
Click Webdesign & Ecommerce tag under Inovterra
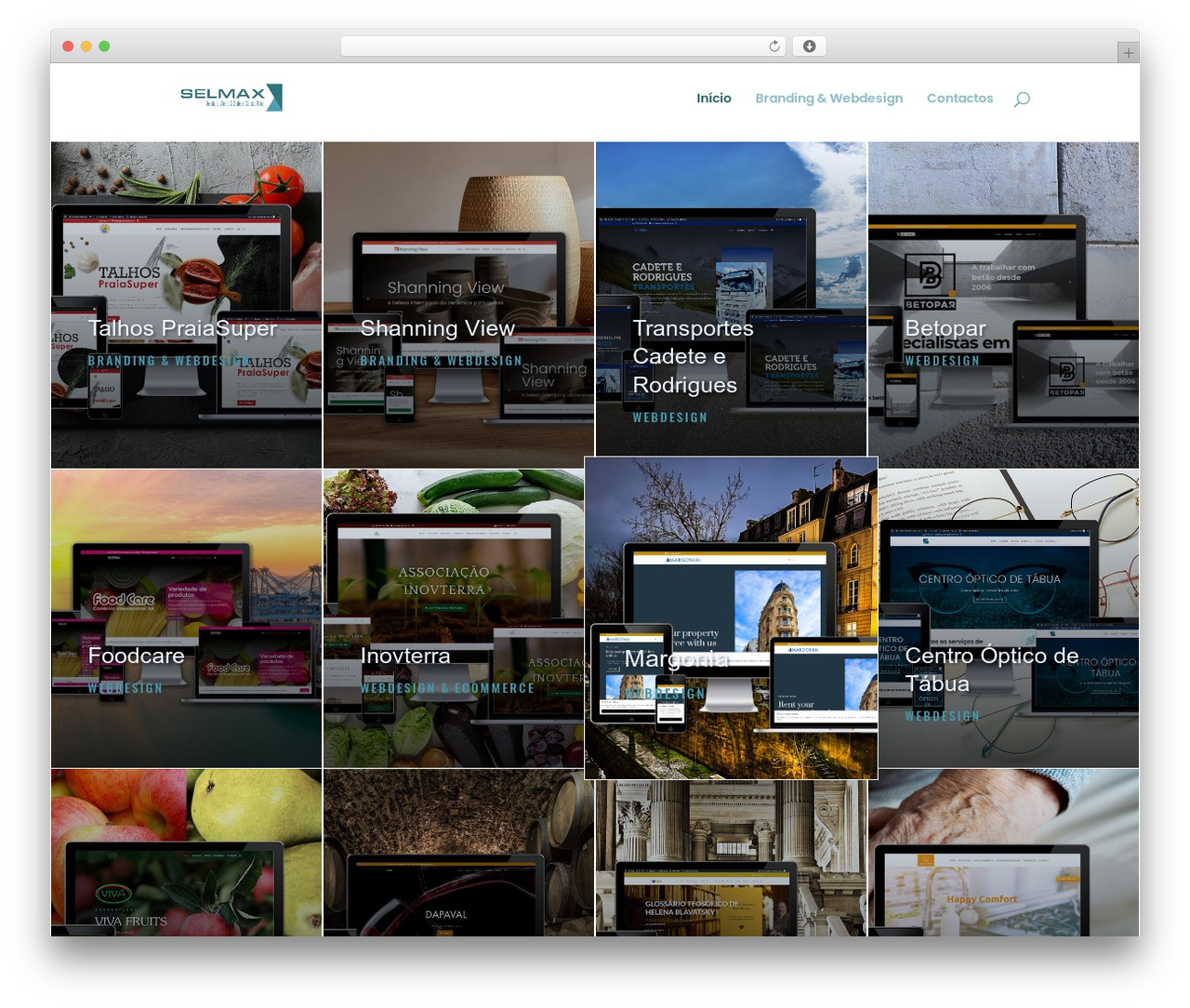(447, 688)
